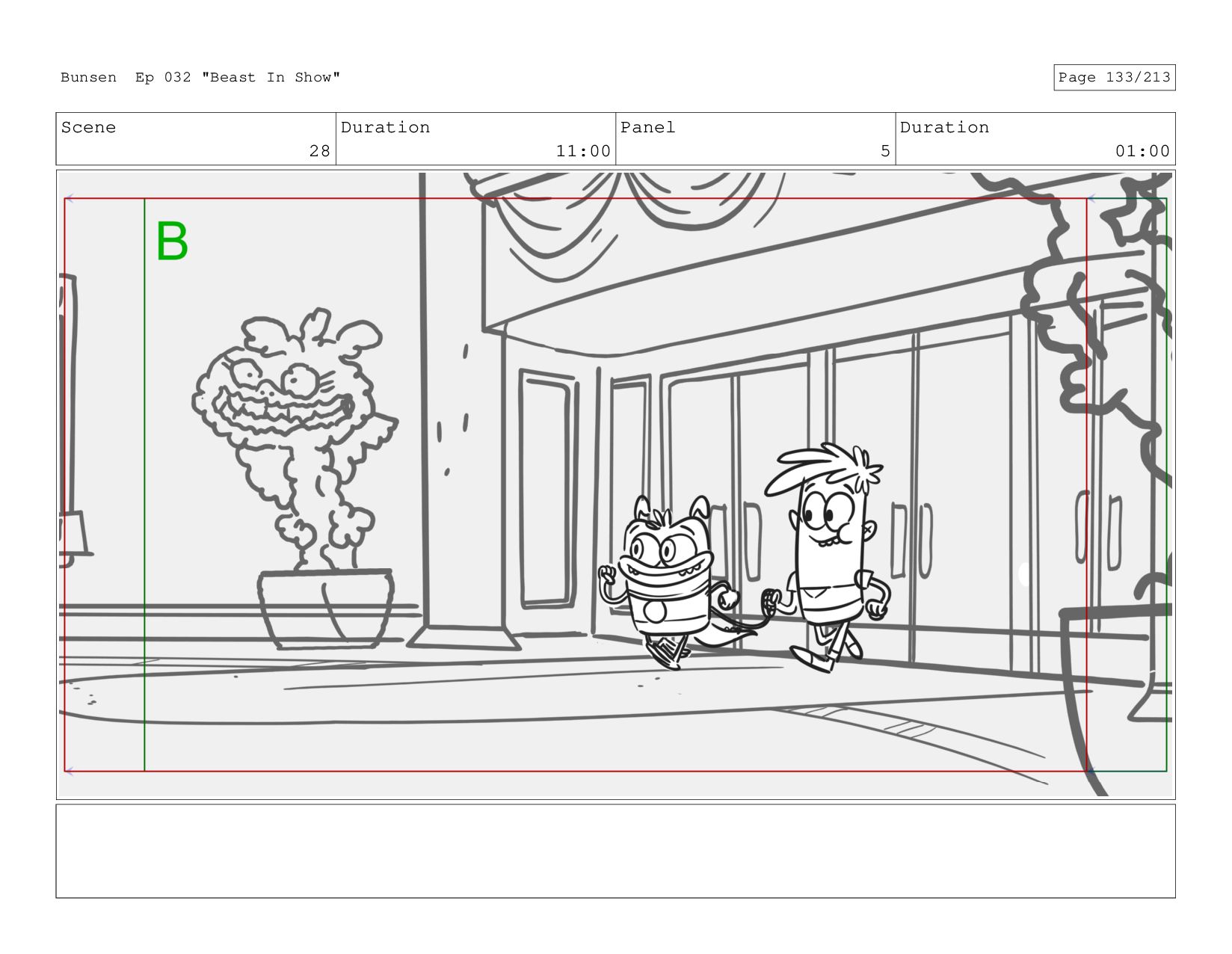Click the 'Scene' label
The width and height of the screenshot is (1232, 954).
[x=88, y=127]
